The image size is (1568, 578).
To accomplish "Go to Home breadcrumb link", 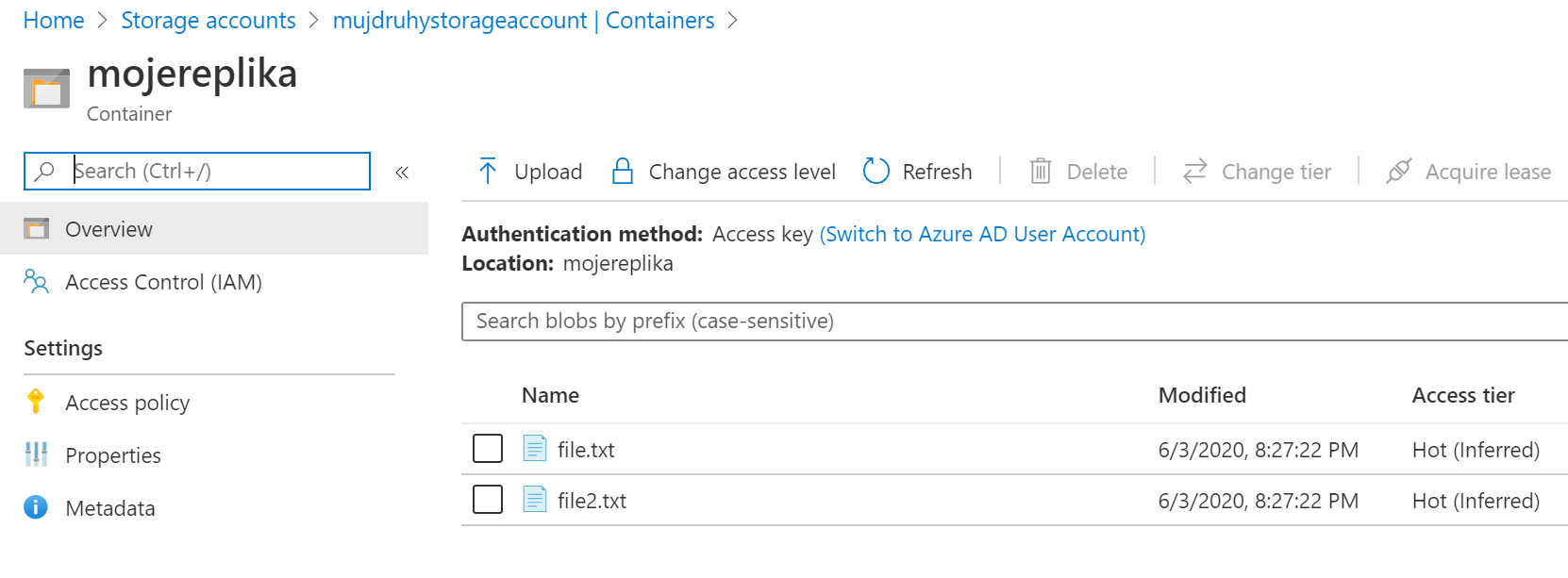I will (x=54, y=21).
